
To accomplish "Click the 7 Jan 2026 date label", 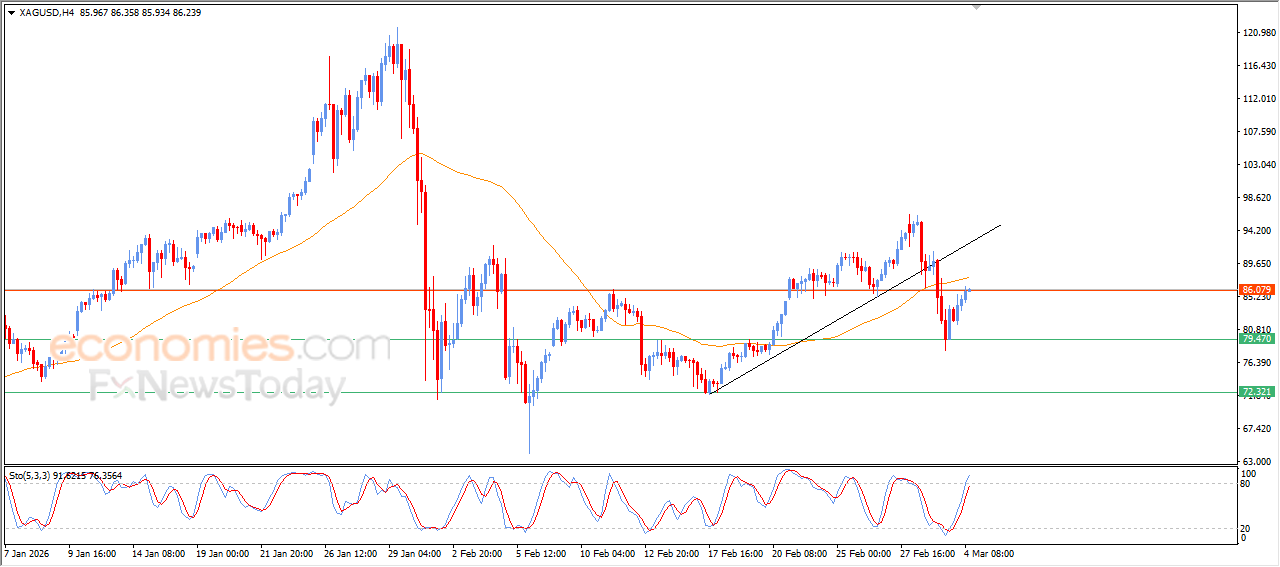I will [28, 553].
